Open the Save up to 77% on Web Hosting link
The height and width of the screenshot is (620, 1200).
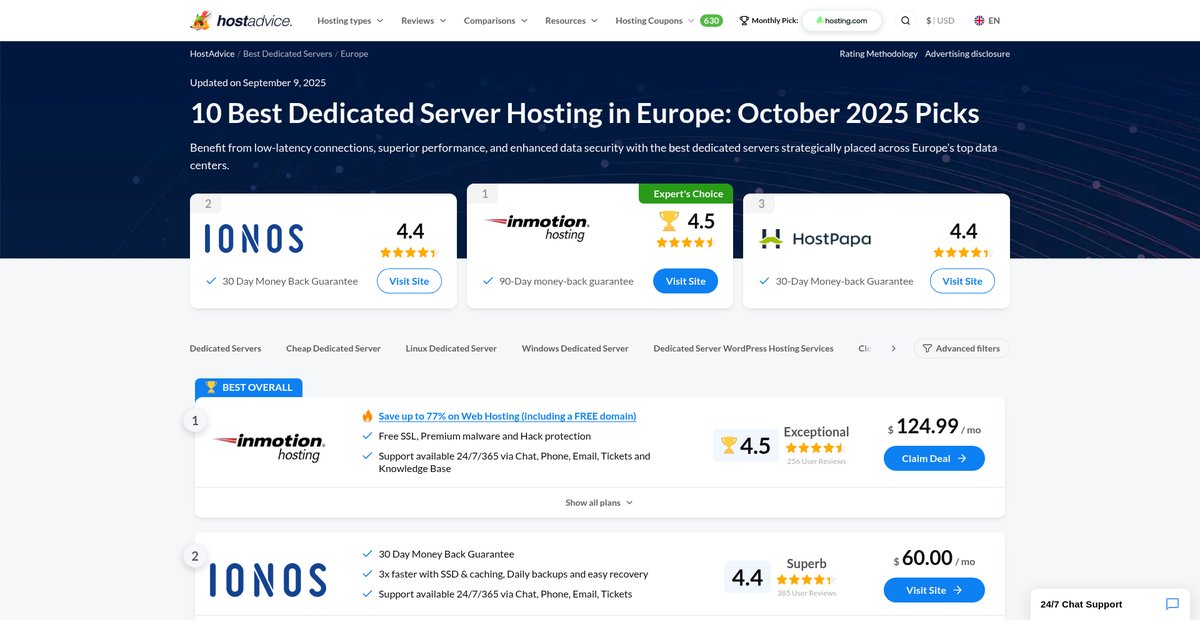(507, 416)
